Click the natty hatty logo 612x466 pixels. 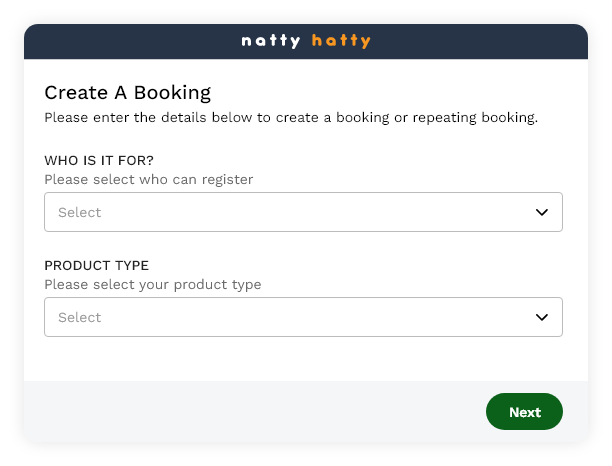[306, 41]
